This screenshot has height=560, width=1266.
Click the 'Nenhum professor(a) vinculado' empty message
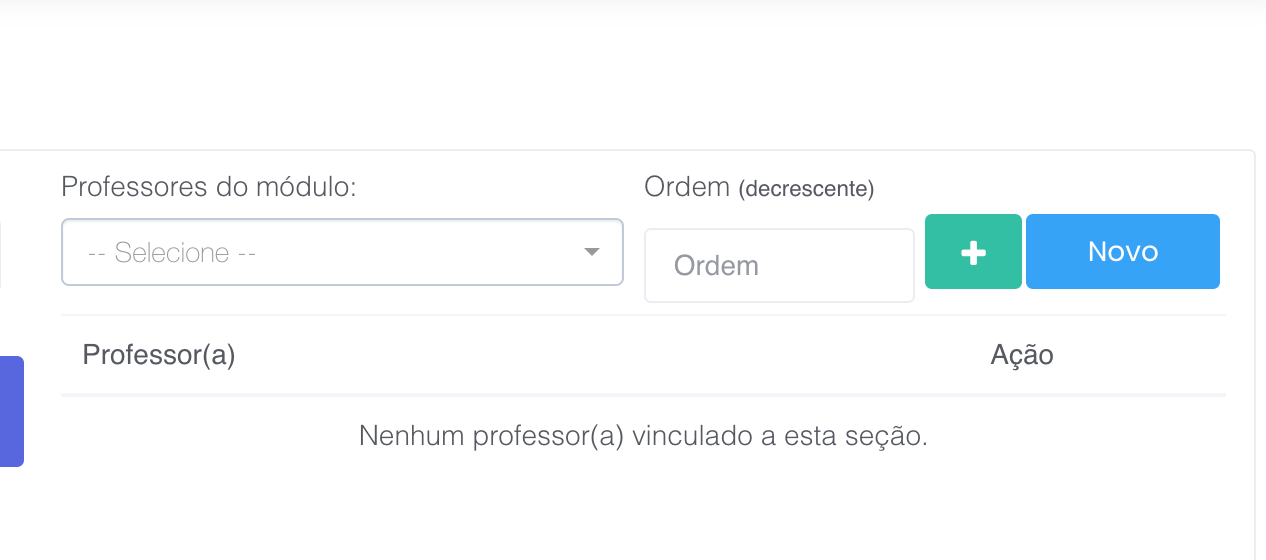coord(643,437)
